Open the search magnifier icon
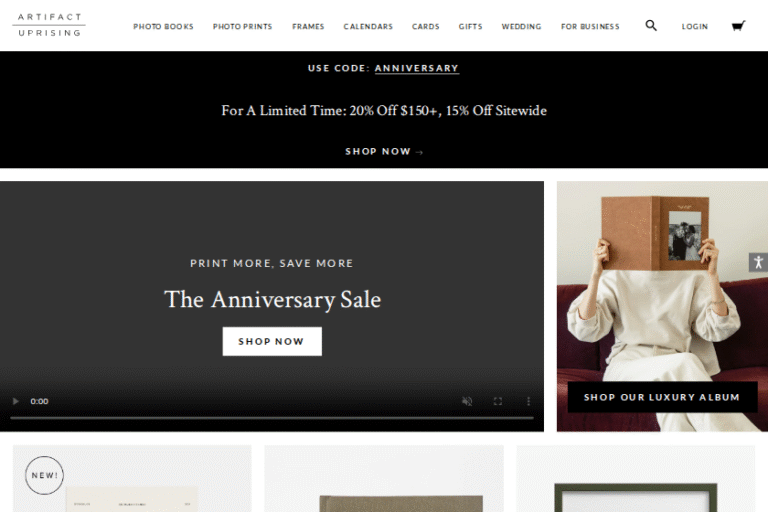The height and width of the screenshot is (512, 768). coord(650,25)
